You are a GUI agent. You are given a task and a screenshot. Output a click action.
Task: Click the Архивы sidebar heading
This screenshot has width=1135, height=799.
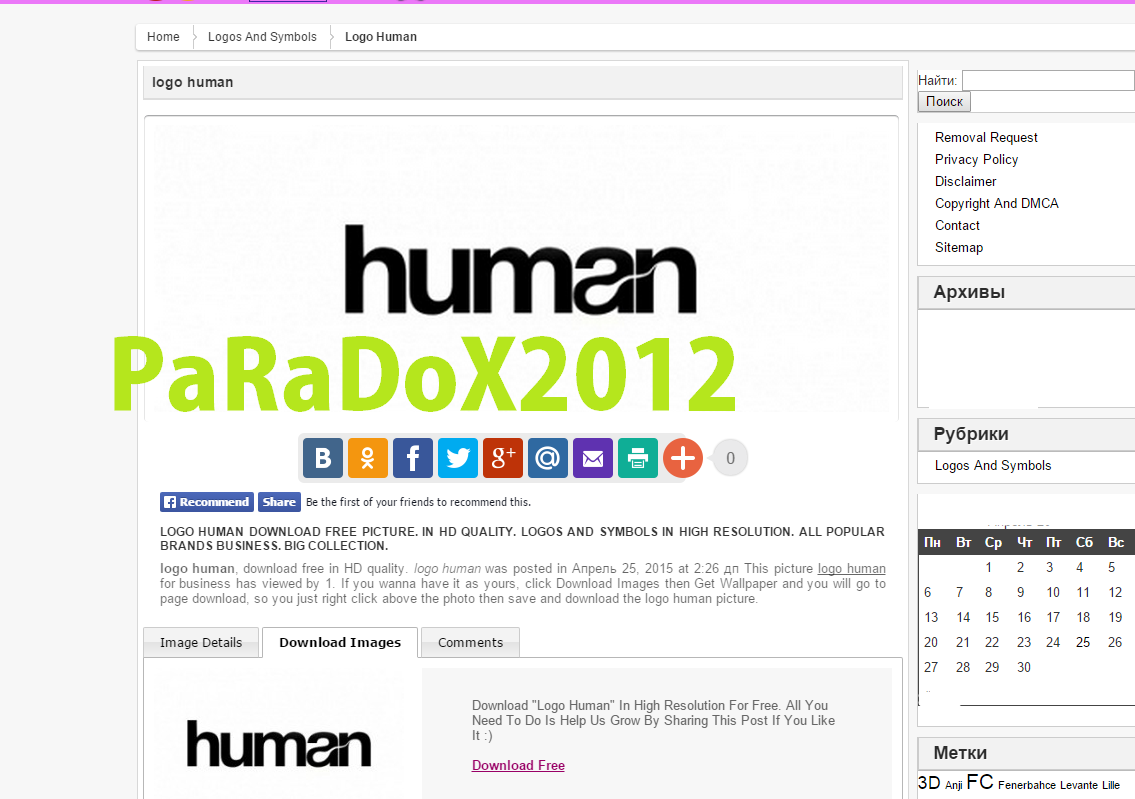click(x=969, y=292)
